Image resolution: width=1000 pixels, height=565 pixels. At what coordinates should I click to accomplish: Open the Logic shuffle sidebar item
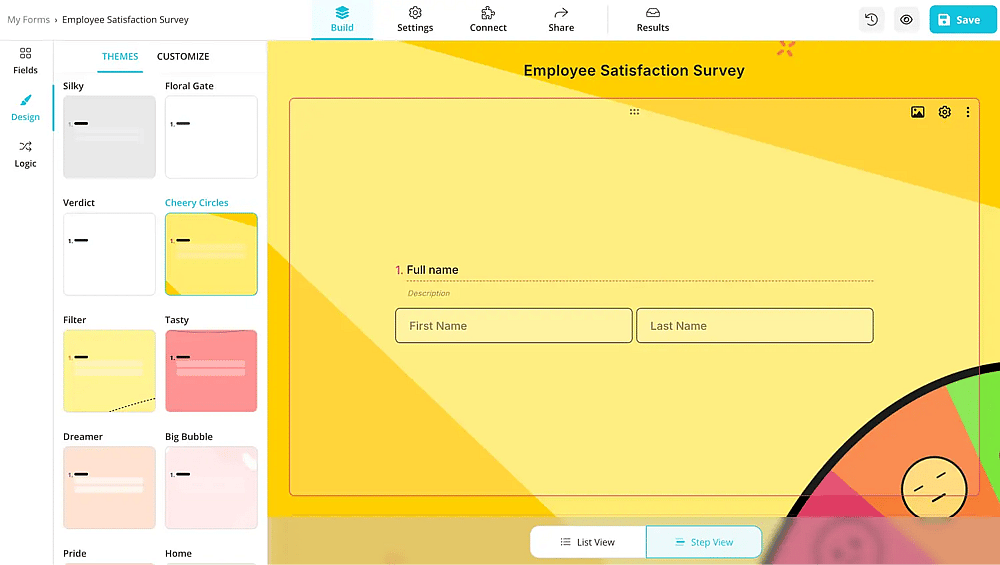26,154
